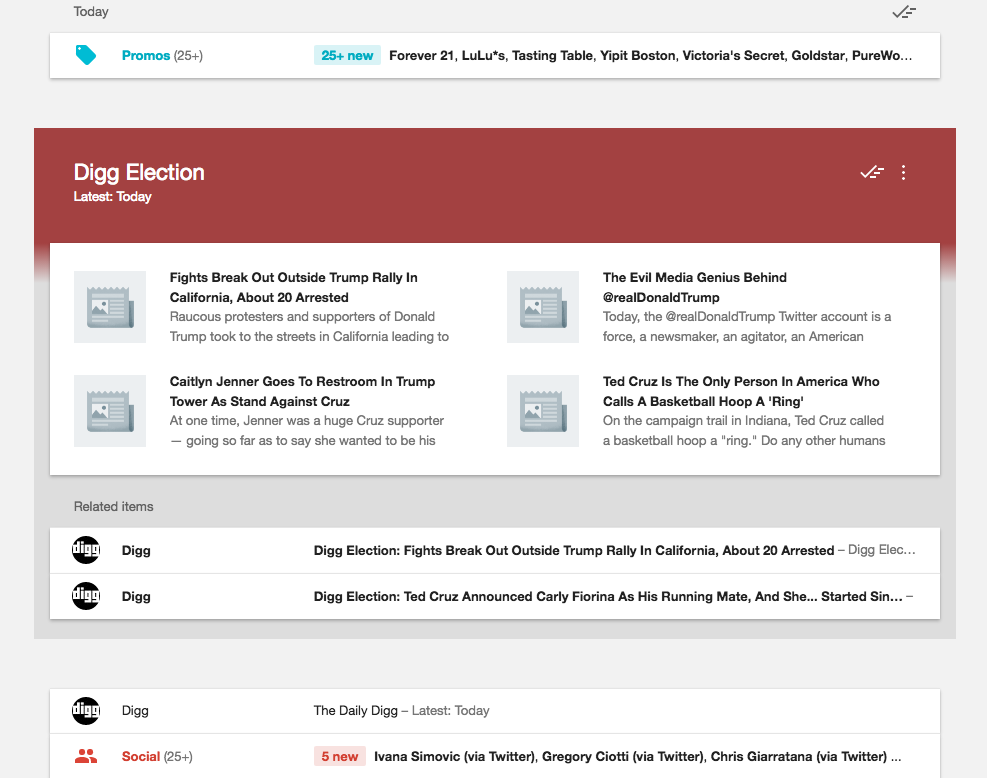Open thumbnail for Evil Media Genius article

(x=543, y=307)
